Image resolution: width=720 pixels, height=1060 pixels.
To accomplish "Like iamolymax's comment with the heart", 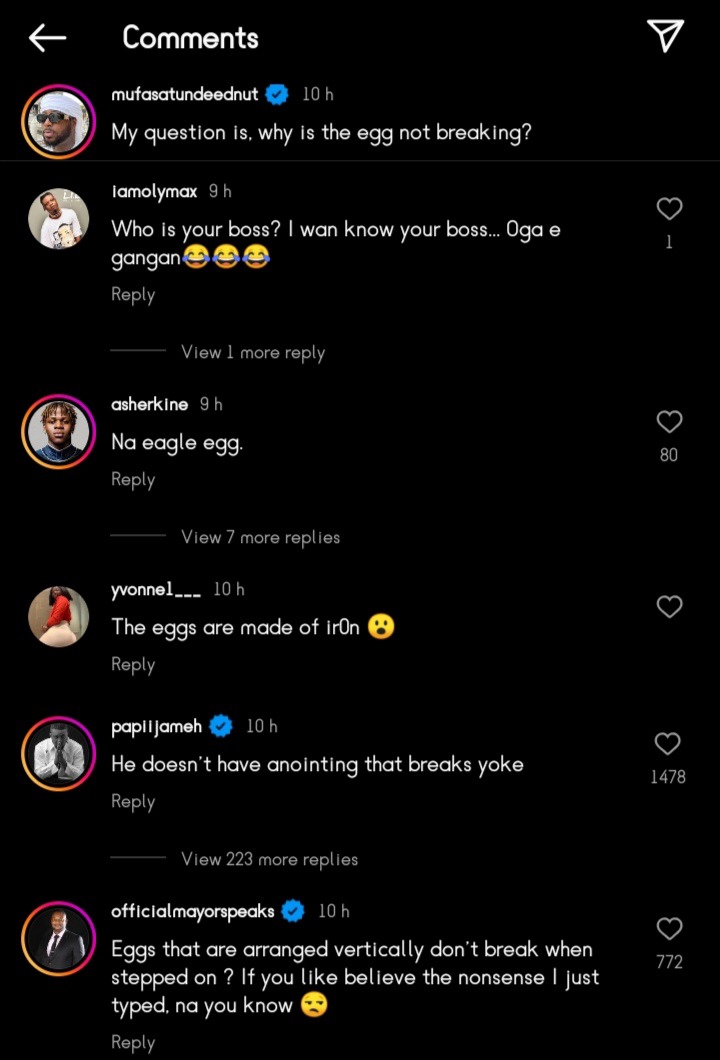I will point(669,209).
